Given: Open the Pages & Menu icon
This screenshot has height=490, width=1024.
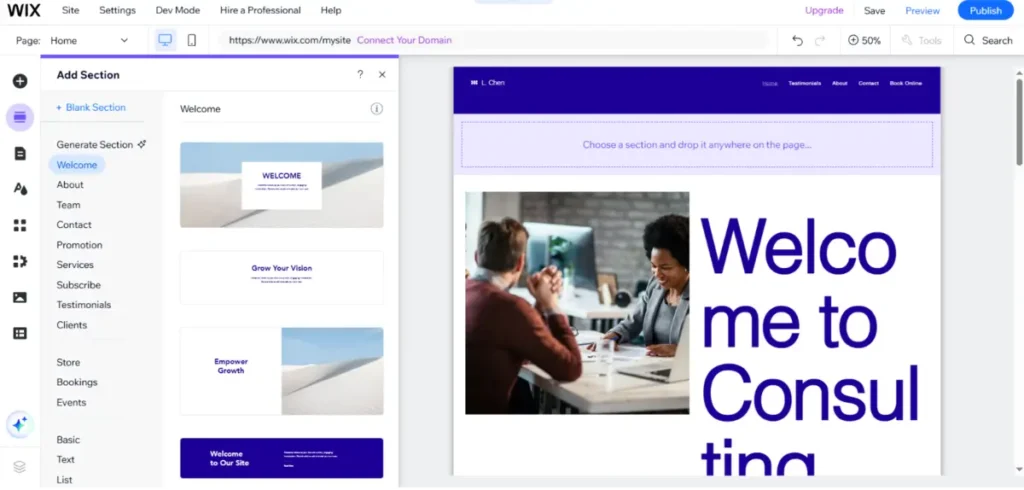Looking at the screenshot, I should 20,153.
